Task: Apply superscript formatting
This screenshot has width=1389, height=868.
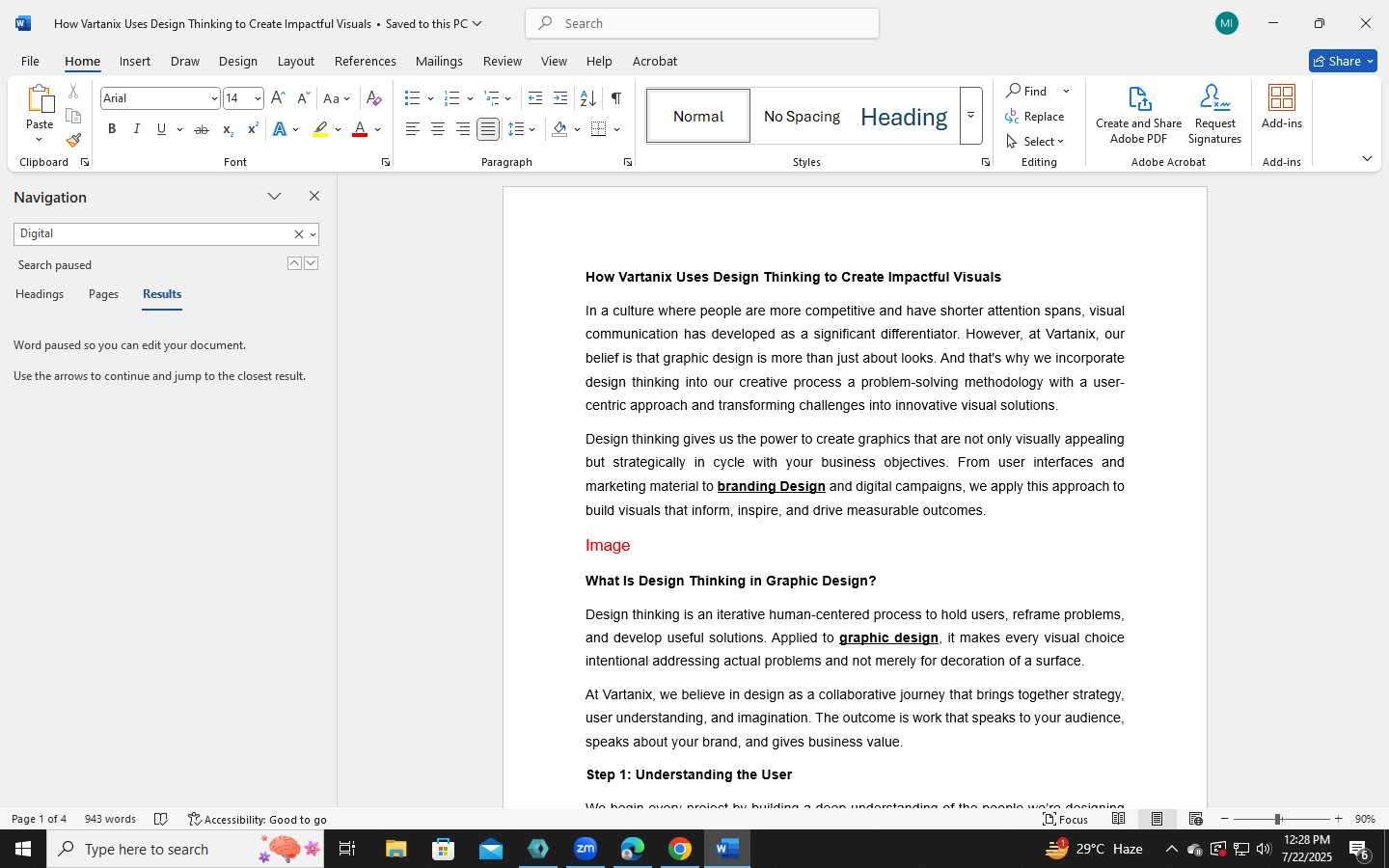Action: click(x=253, y=129)
